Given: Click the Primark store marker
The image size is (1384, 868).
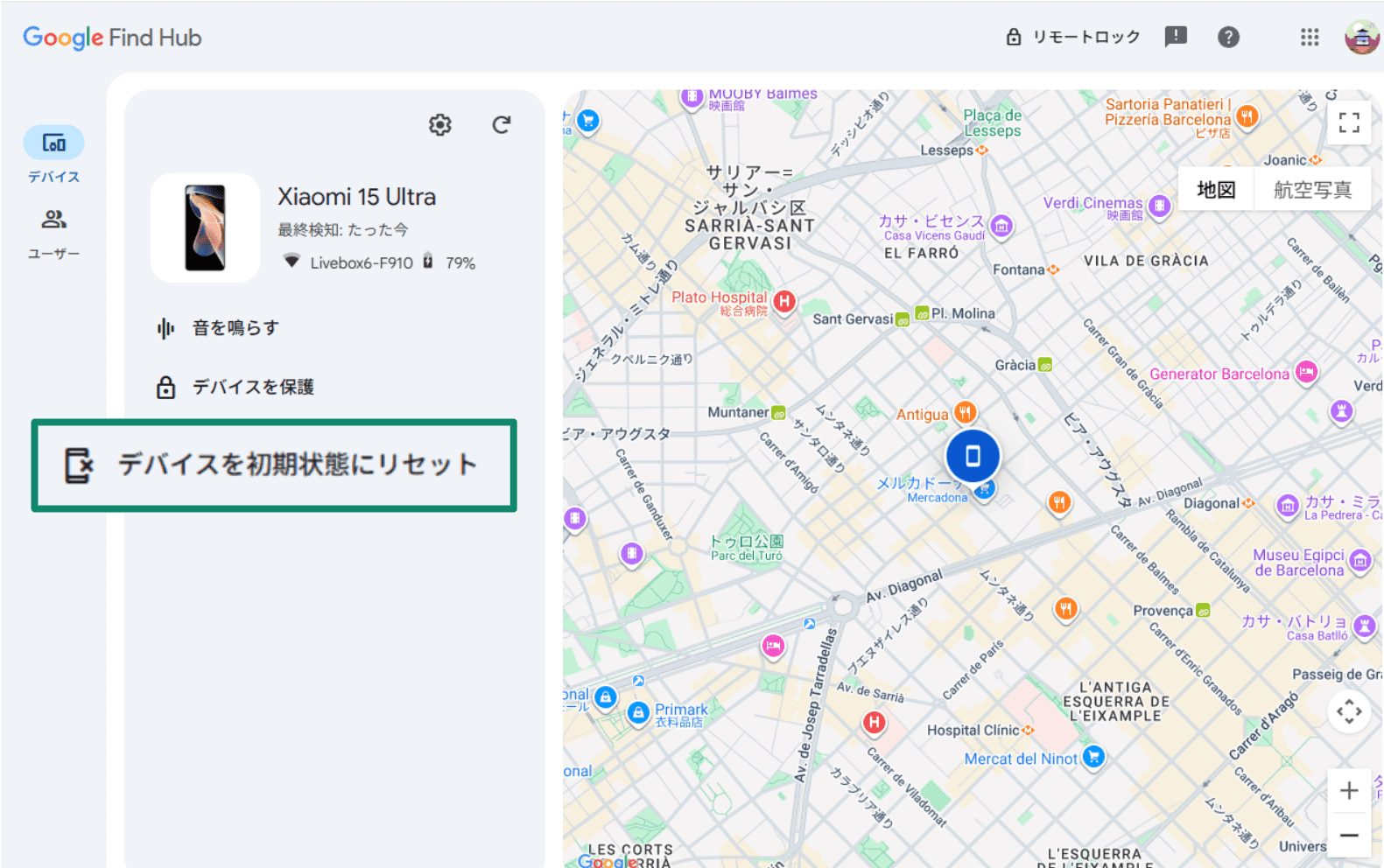Looking at the screenshot, I should click(x=638, y=713).
